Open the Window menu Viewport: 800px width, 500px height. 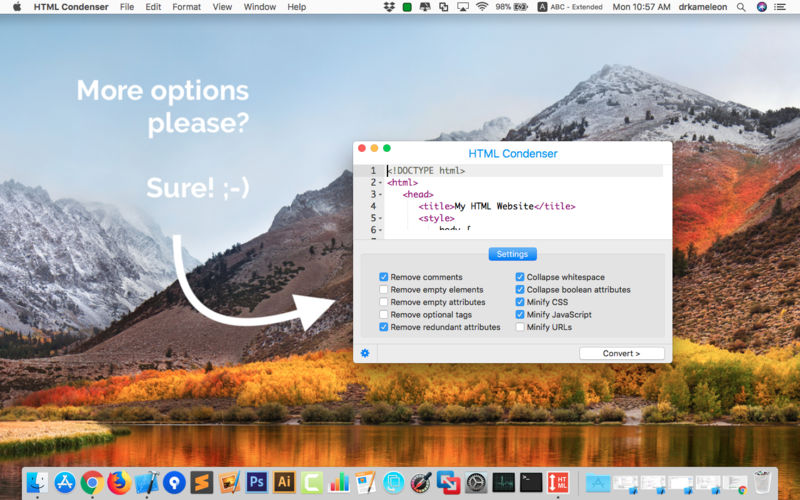pos(260,7)
